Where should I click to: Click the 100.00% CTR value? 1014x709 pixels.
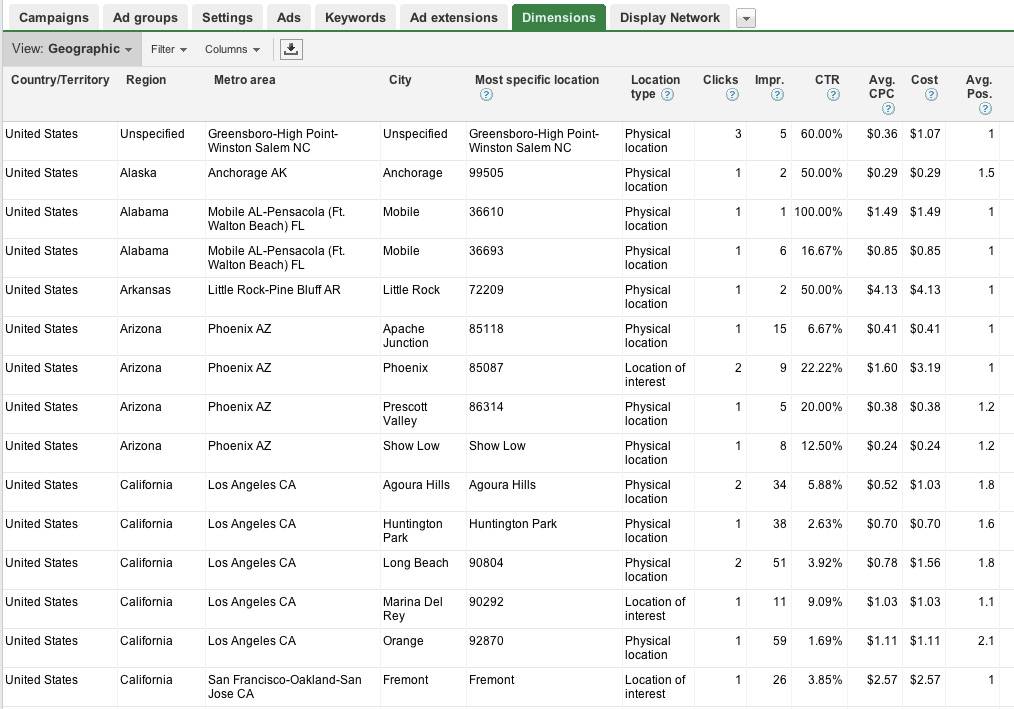point(818,212)
